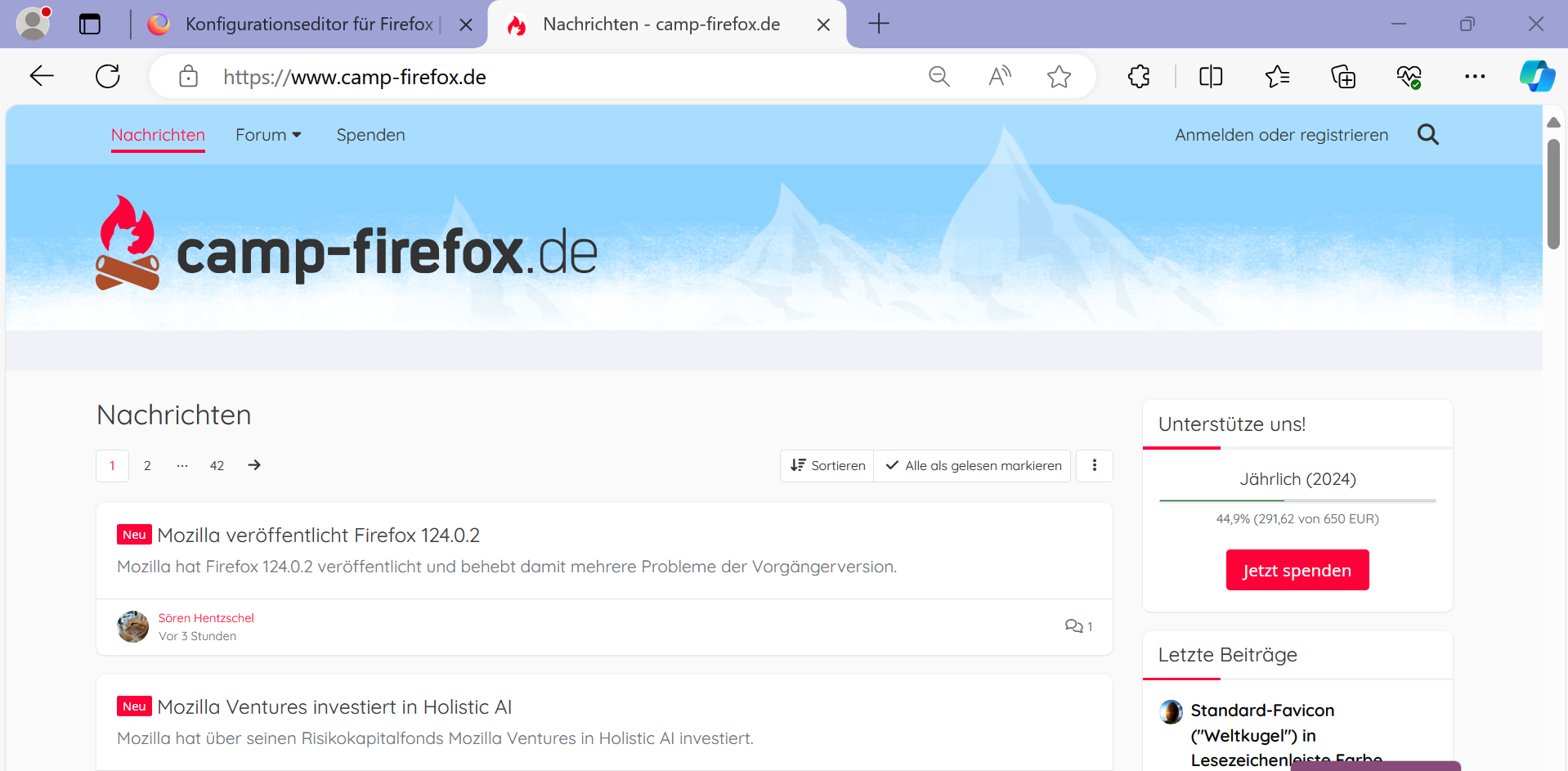Expand the Forum dropdown menu

268,135
